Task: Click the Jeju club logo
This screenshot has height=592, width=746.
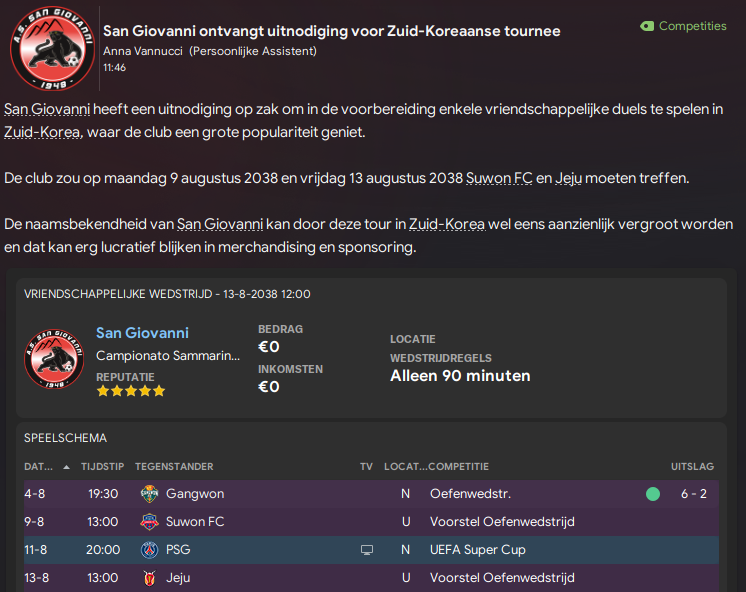Action: [149, 578]
